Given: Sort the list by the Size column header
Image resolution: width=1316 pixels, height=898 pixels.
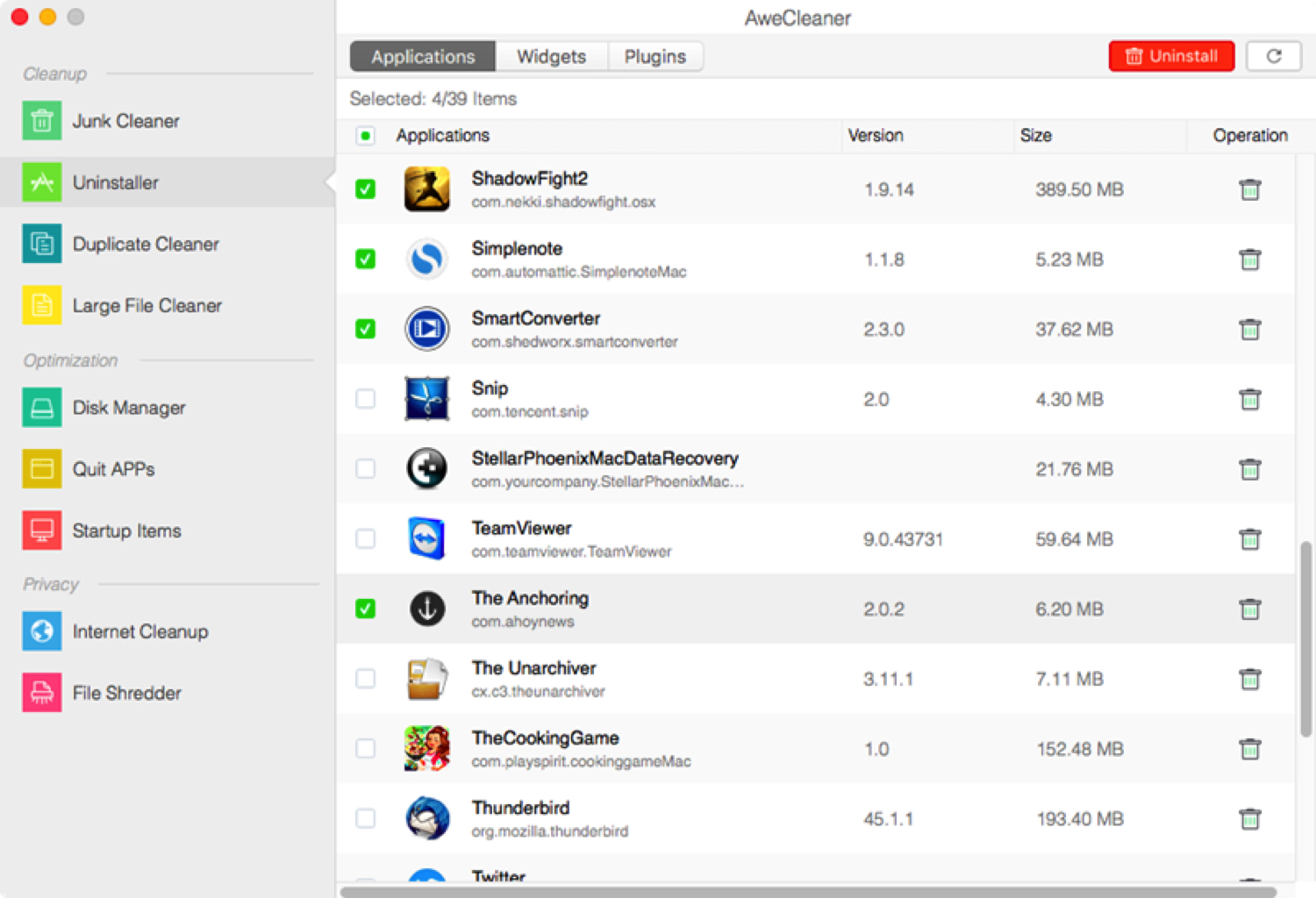Looking at the screenshot, I should [1035, 136].
